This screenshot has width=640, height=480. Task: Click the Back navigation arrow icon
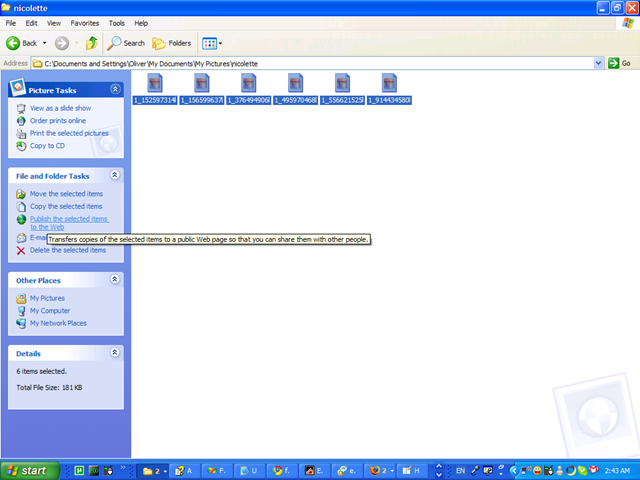pos(13,43)
